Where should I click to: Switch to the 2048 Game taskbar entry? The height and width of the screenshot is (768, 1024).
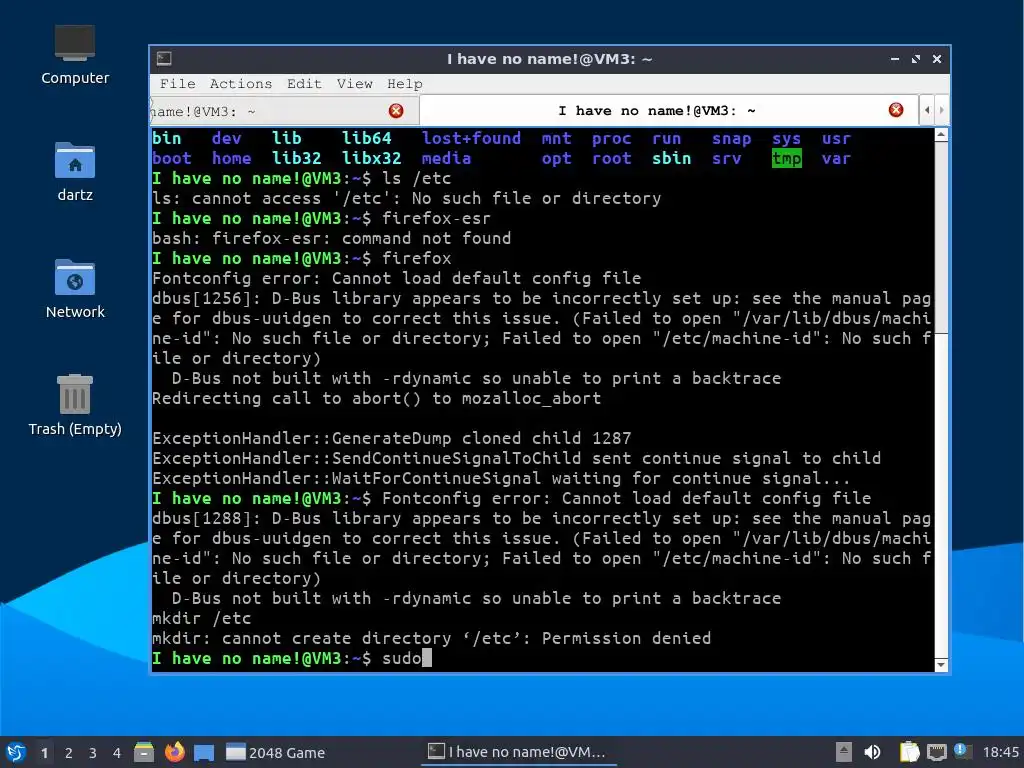[x=275, y=752]
